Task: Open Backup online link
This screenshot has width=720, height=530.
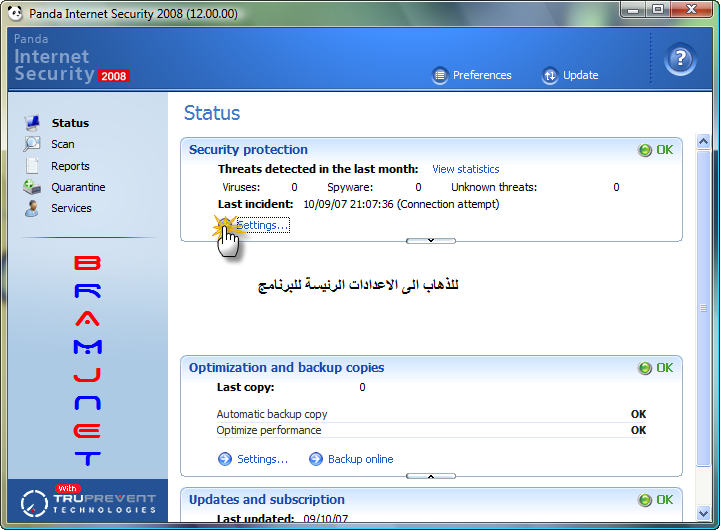Action: [360, 459]
